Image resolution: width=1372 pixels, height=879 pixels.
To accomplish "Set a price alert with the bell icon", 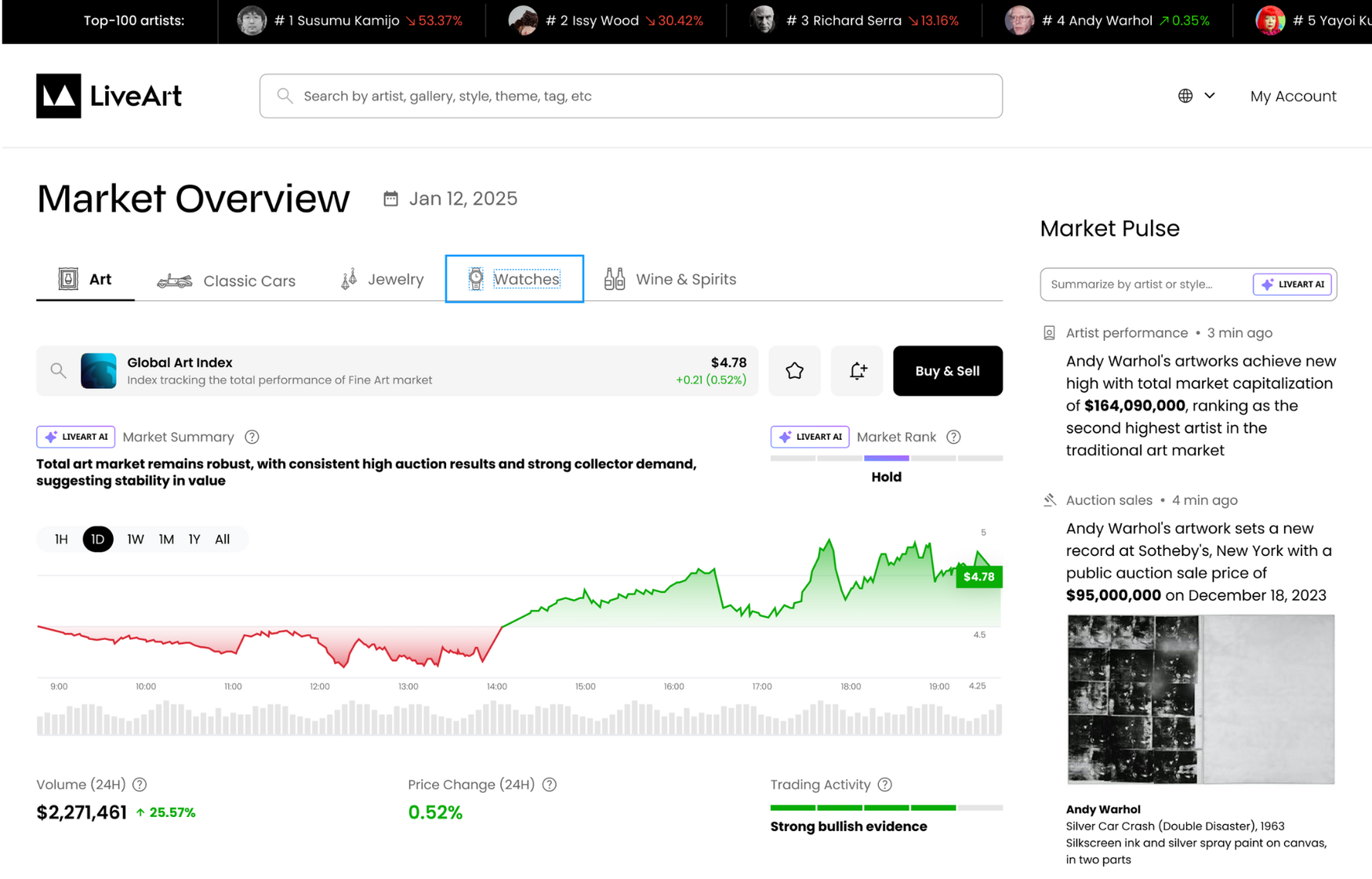I will coord(857,371).
